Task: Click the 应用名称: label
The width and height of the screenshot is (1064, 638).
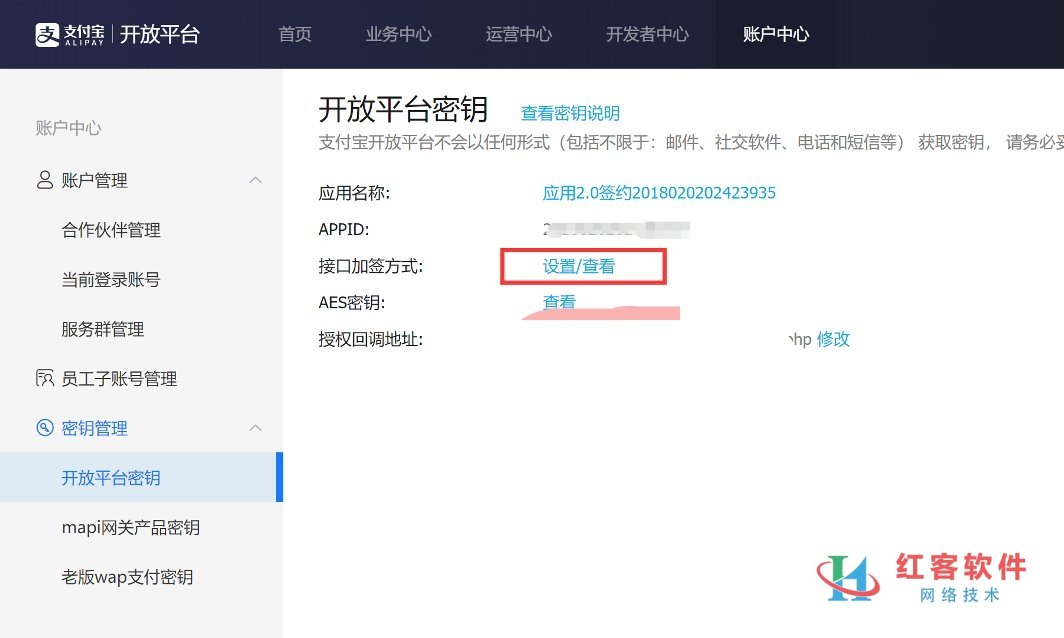Action: 354,193
